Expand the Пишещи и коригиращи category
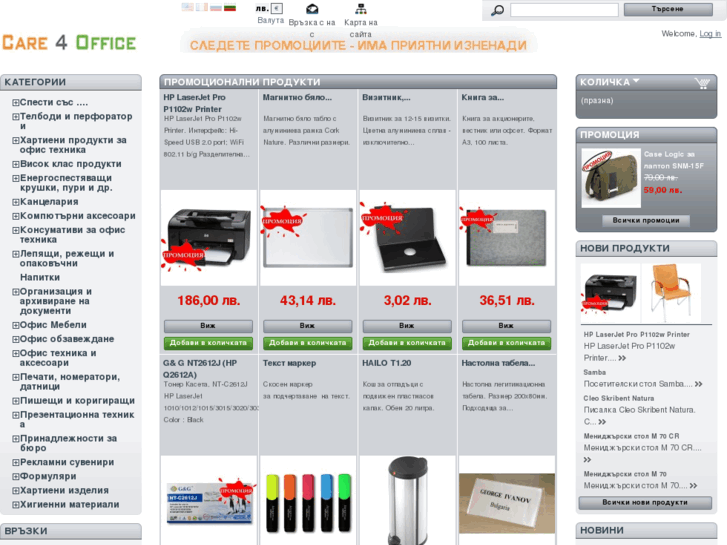Screen dimensions: 727x545 16,401
